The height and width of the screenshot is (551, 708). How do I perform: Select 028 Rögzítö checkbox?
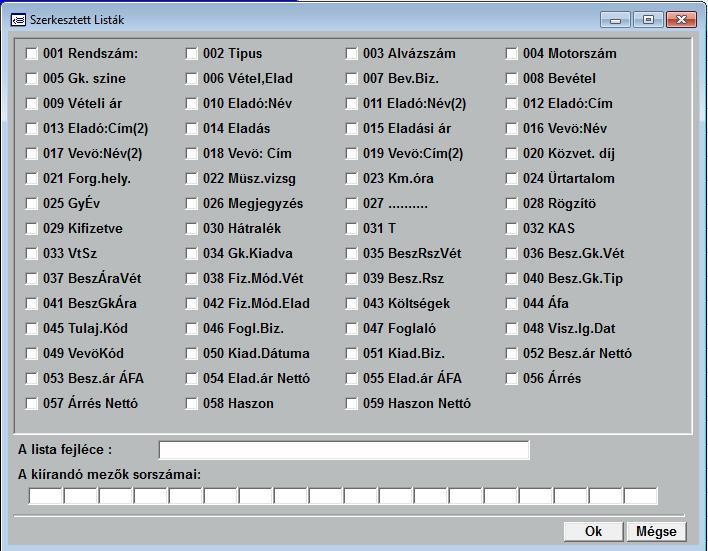tap(511, 204)
